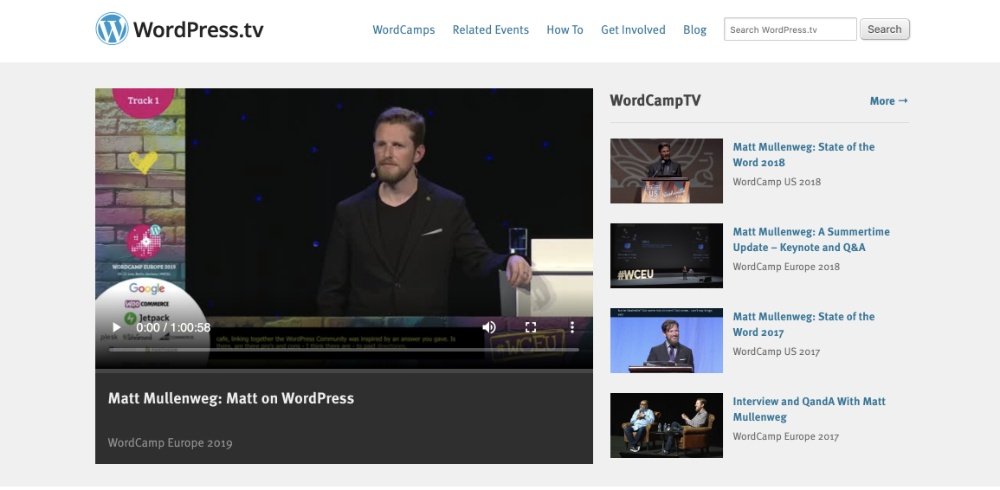Open the Summertime Update Keynote video thumbnail
Screen dimensions: 1000x490
tap(666, 256)
